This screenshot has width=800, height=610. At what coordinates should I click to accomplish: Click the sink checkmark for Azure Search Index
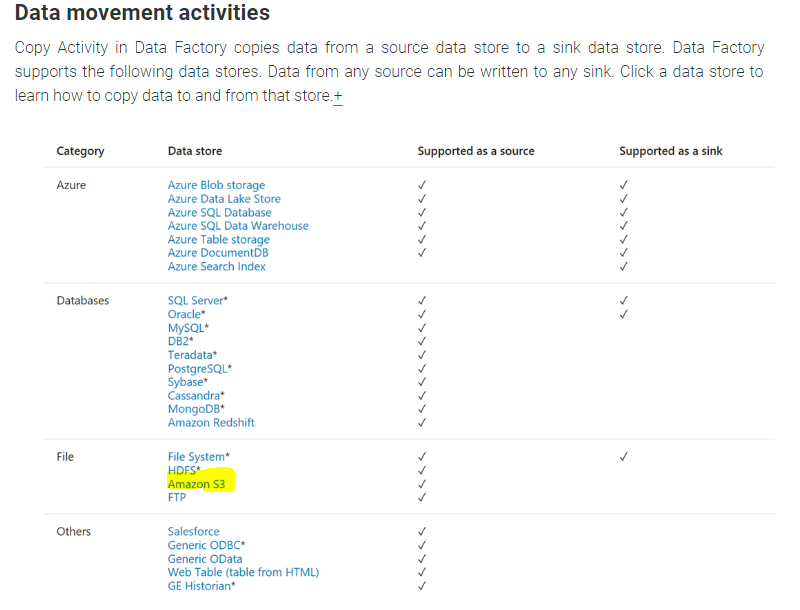[x=623, y=266]
